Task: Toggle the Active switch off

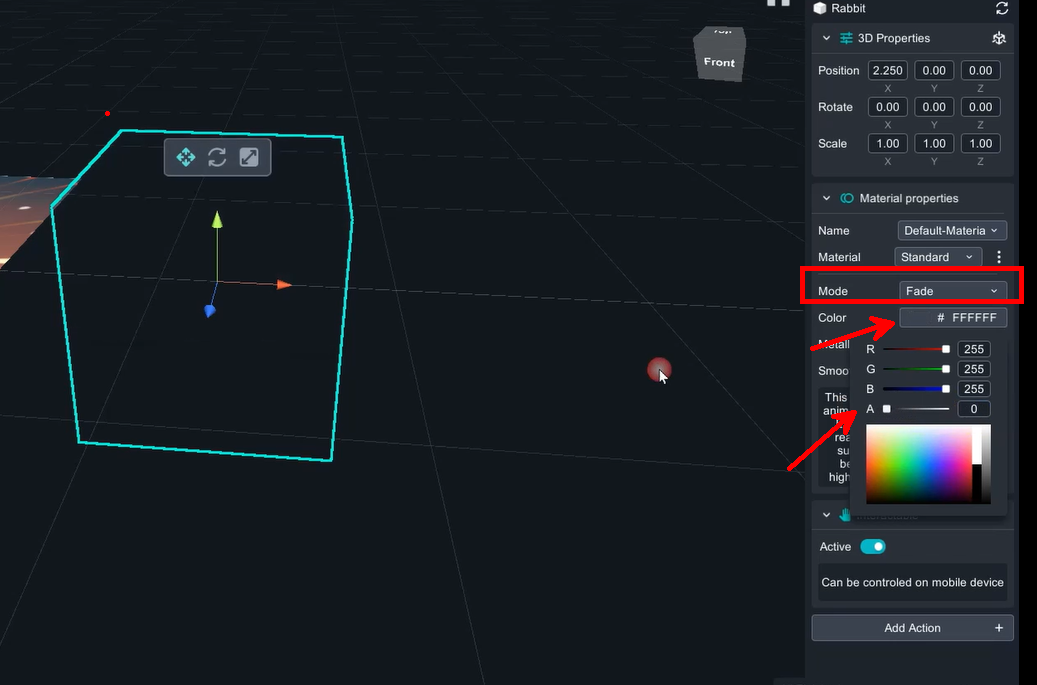Action: tap(873, 547)
